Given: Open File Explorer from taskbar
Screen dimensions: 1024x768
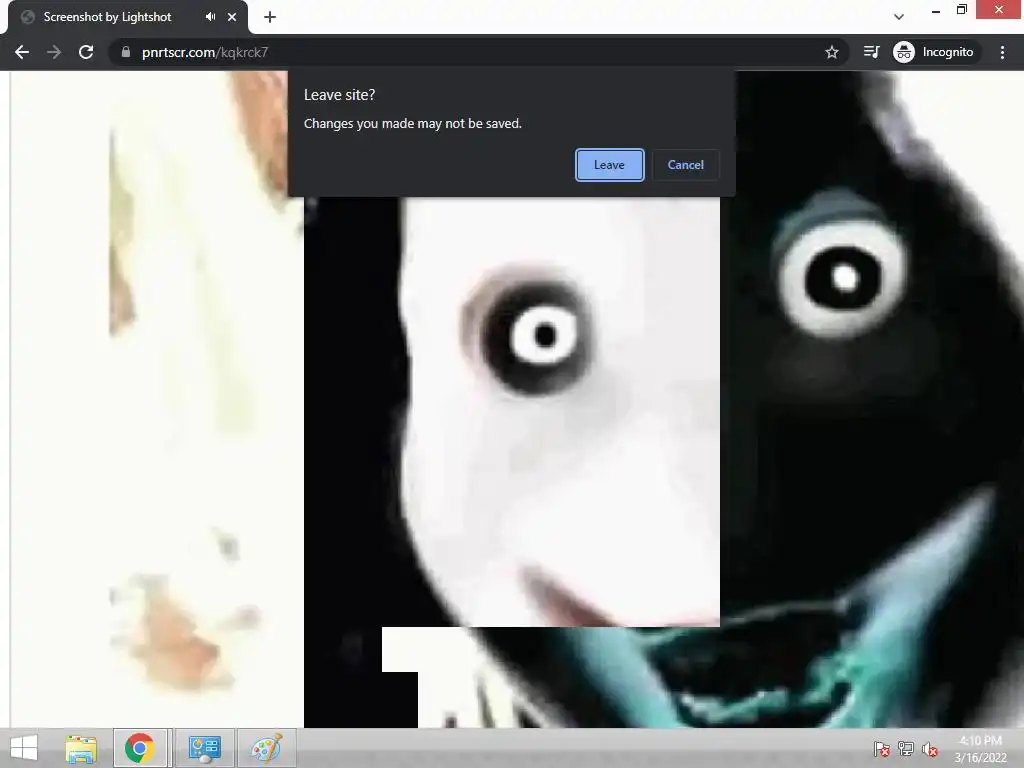Looking at the screenshot, I should (80, 748).
